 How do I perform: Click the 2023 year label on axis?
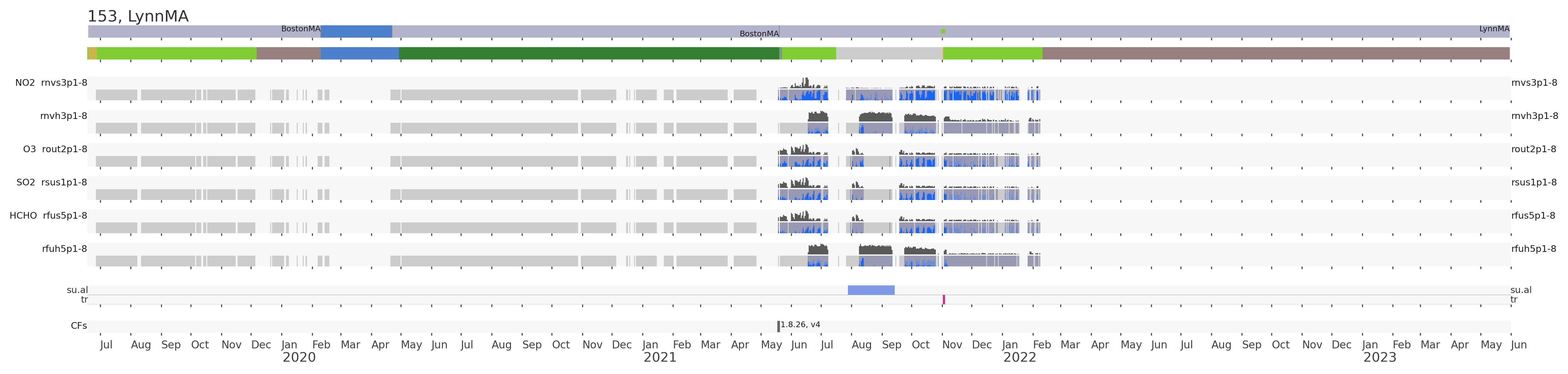(x=1379, y=358)
